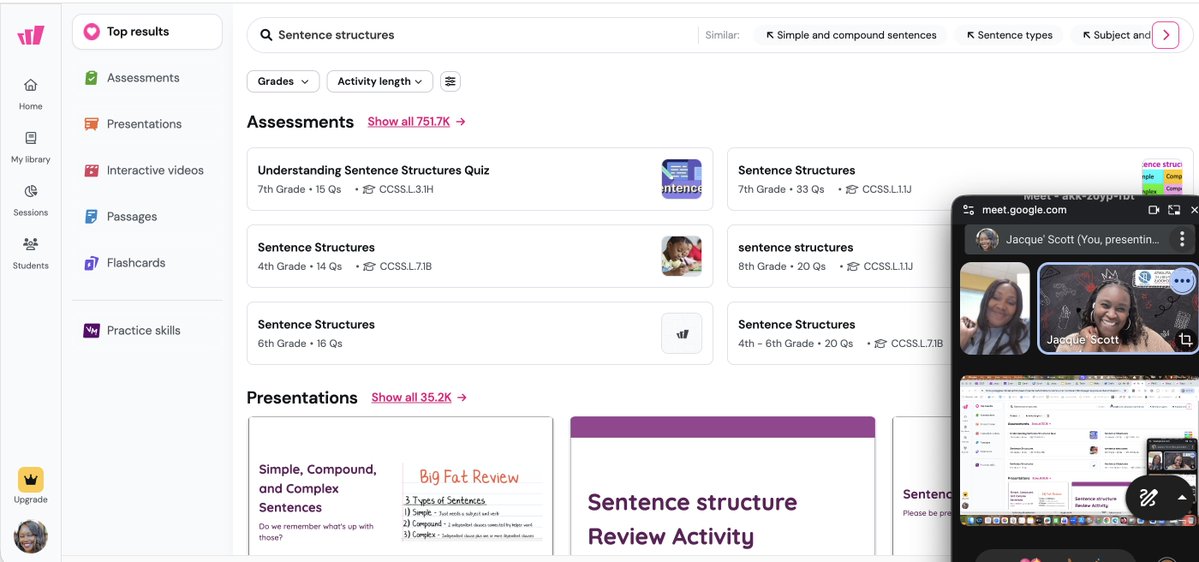The height and width of the screenshot is (562, 1199).
Task: Open the three-dot menu beside Jacque' Scott presenting
Action: click(x=1183, y=239)
